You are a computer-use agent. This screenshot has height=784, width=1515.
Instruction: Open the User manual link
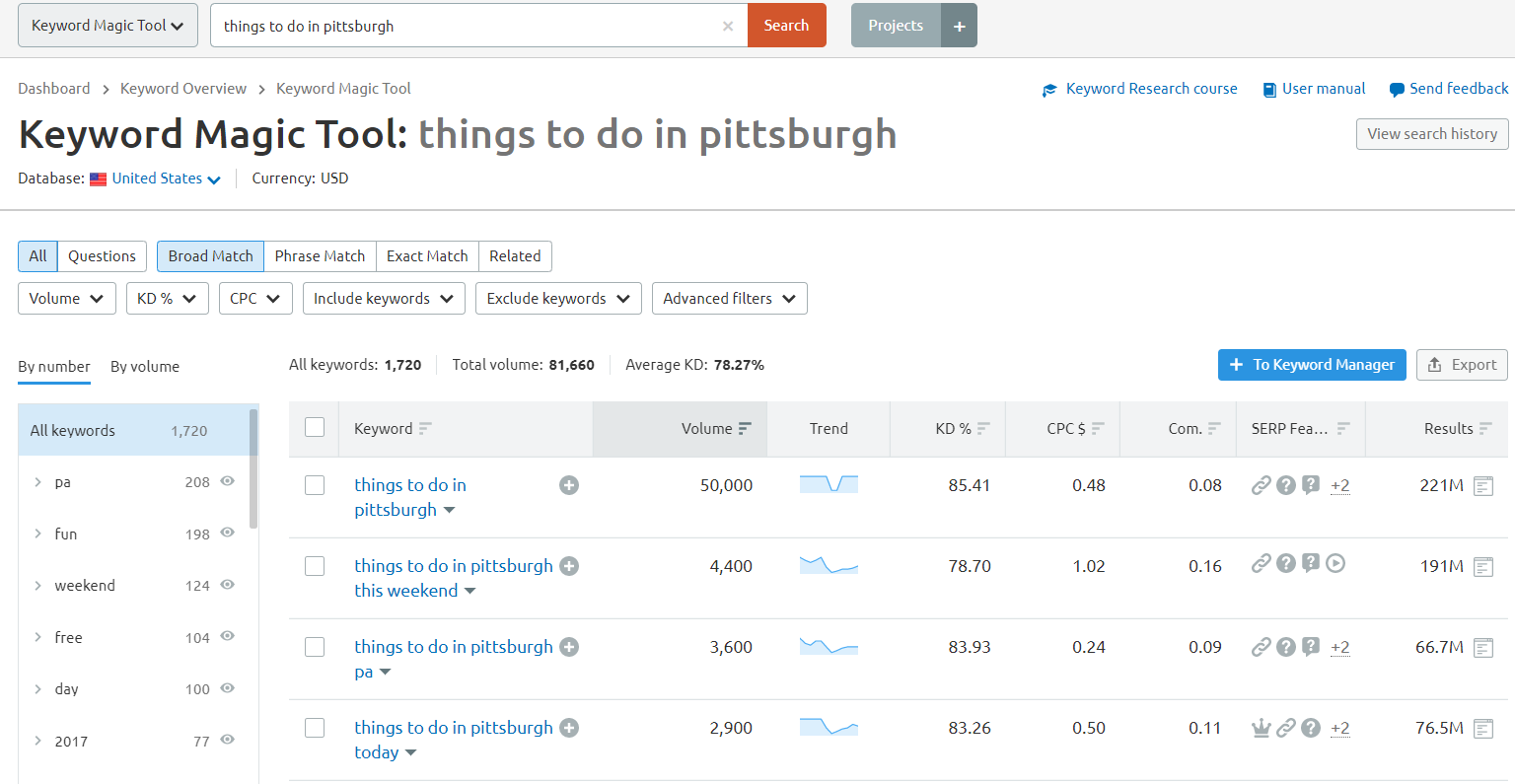click(x=1315, y=89)
